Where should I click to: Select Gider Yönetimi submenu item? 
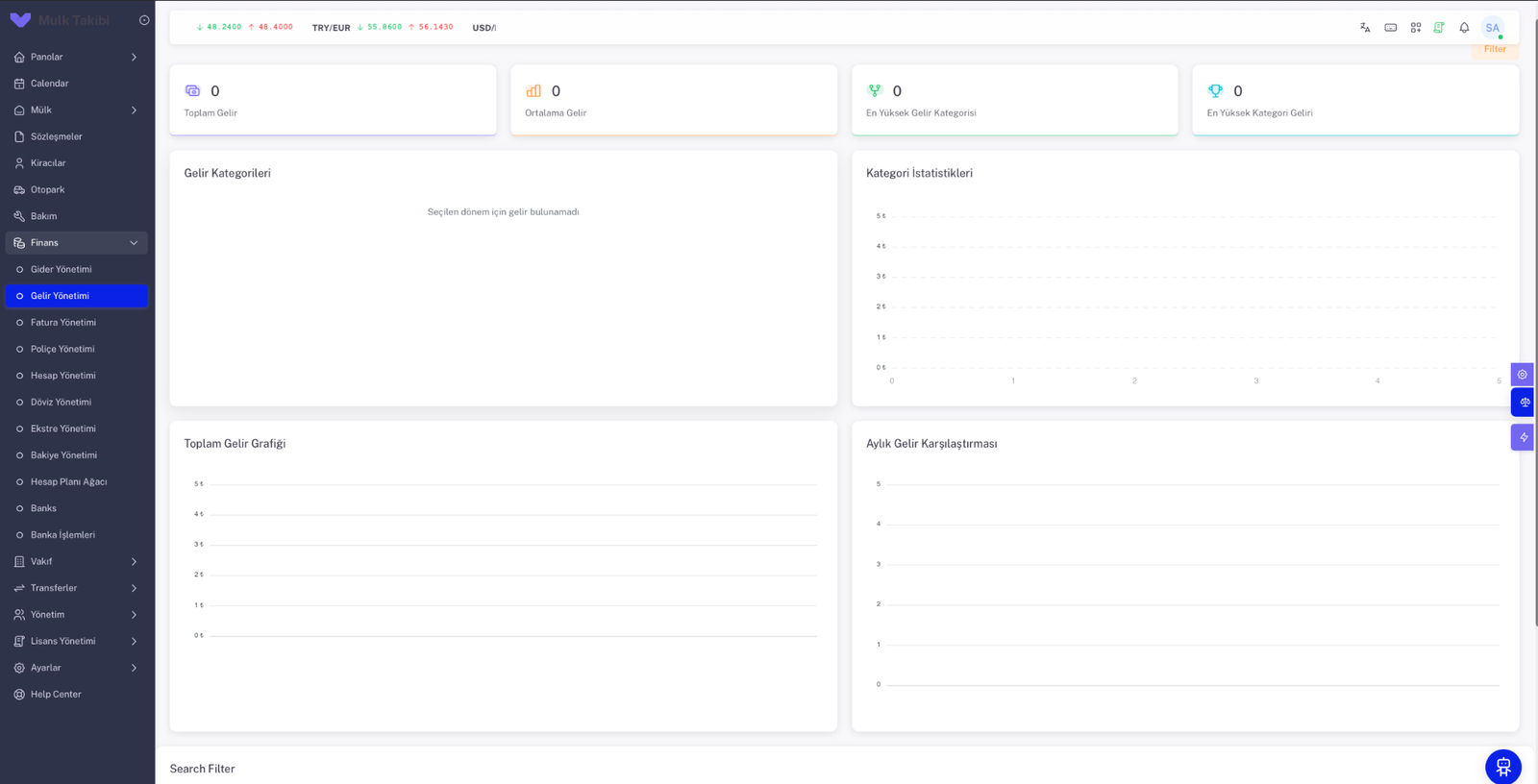77,270
